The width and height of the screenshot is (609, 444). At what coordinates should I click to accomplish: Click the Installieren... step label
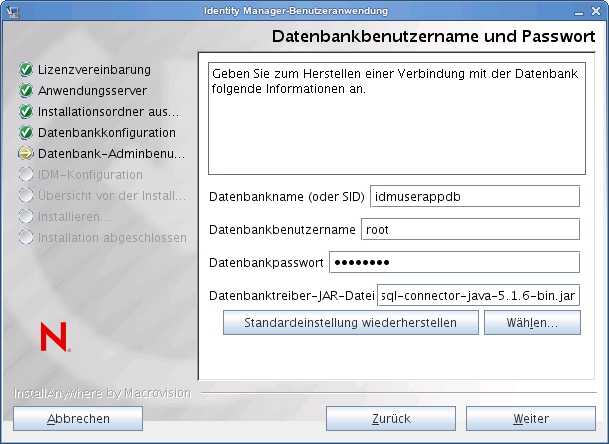(74, 217)
